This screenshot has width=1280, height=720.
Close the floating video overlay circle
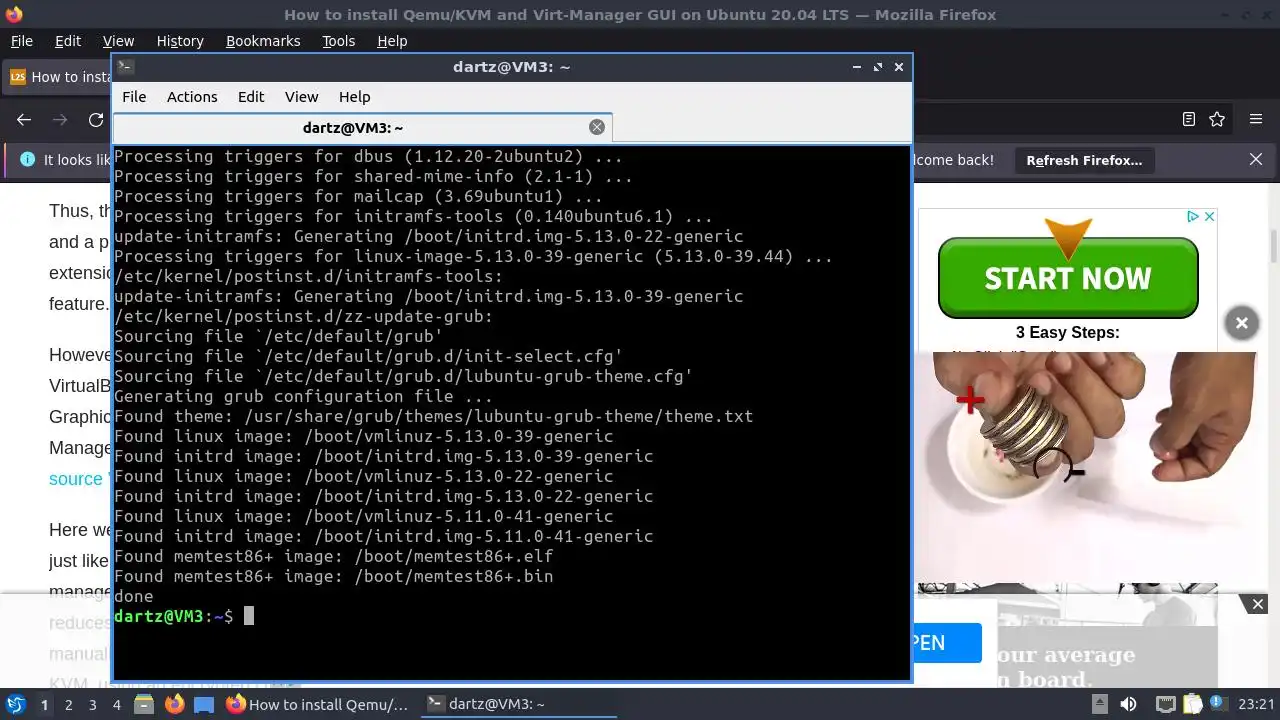1241,323
